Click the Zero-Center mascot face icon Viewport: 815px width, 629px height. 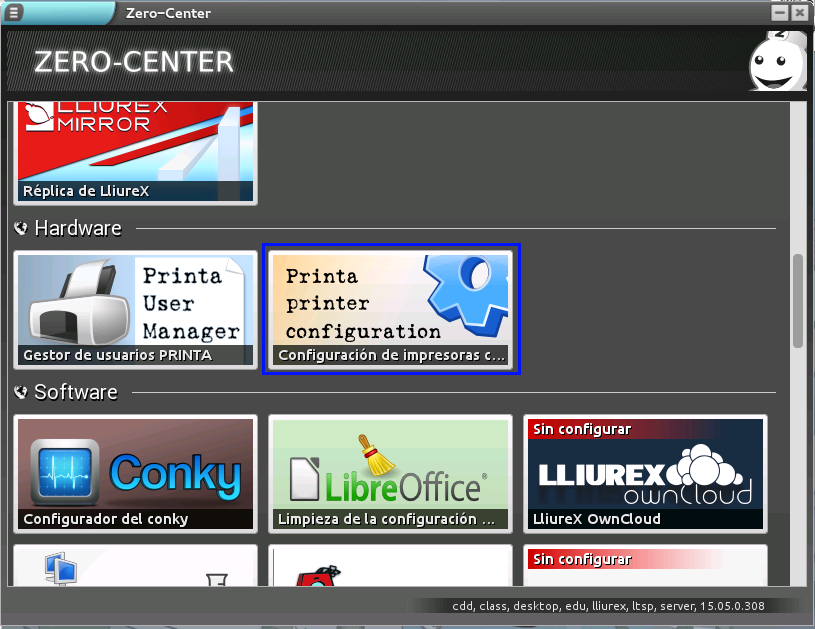coord(776,62)
